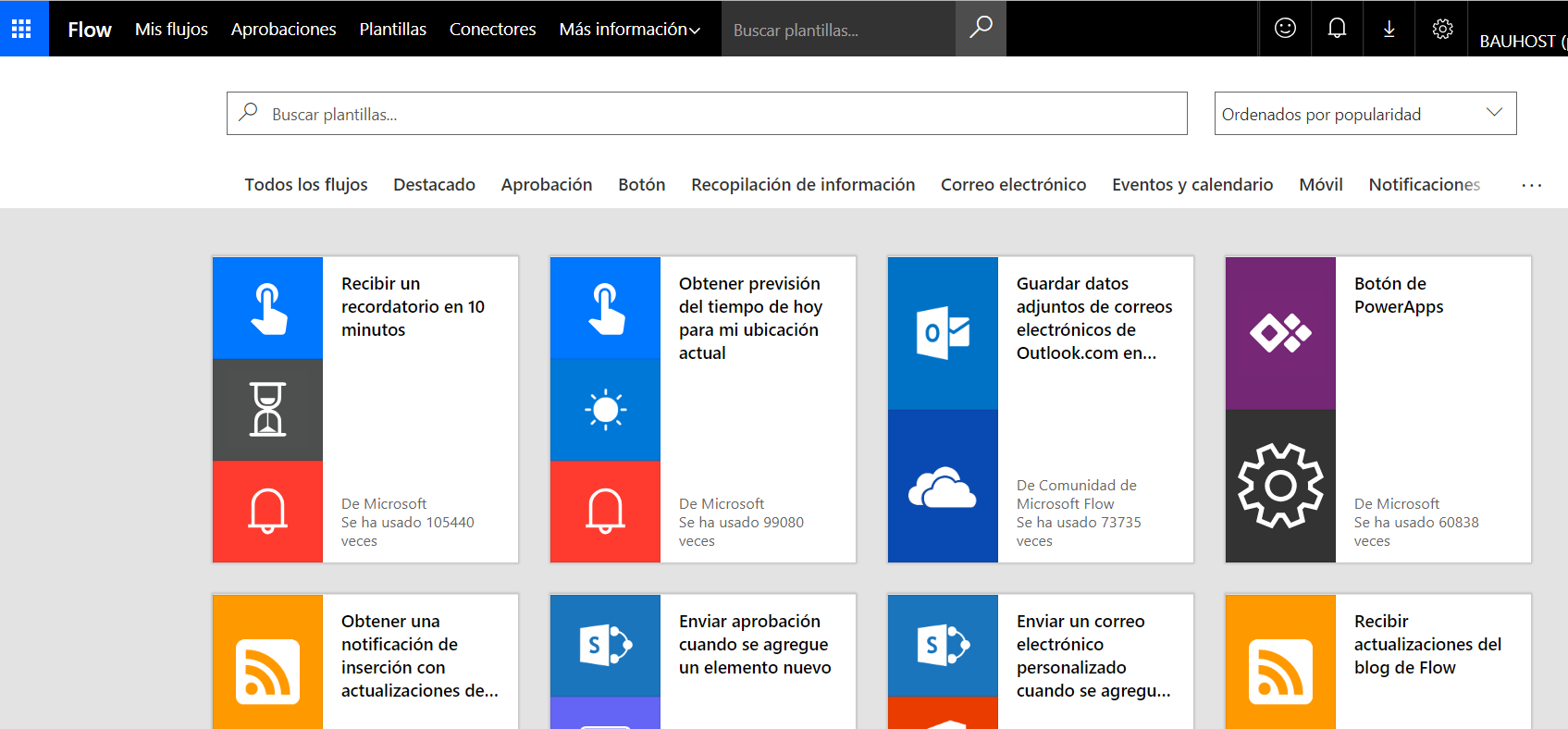Click the button-tap icon on reminder card
1568x729 pixels.
[x=268, y=308]
